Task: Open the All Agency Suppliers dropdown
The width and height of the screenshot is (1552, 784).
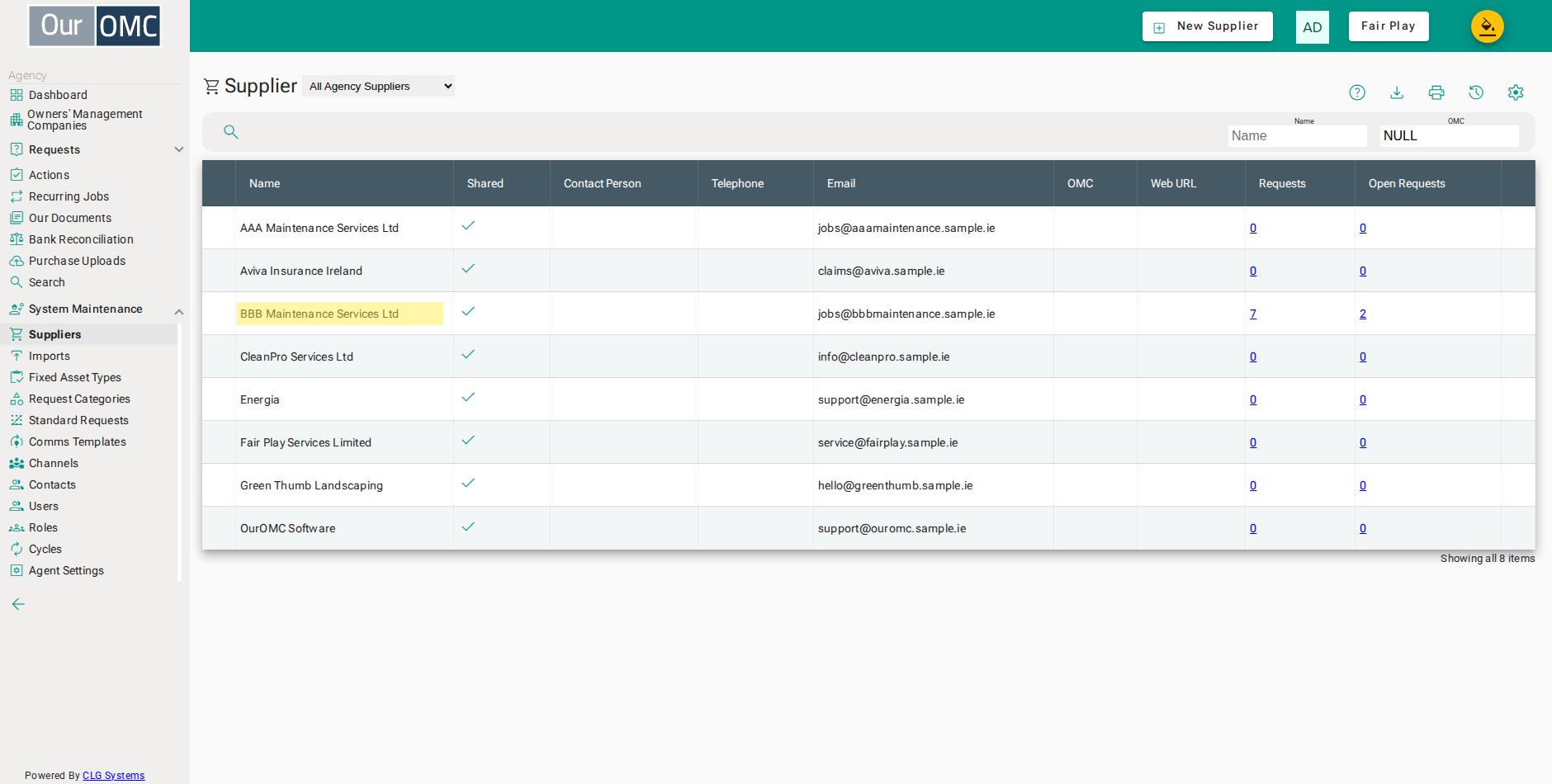Action: tap(379, 86)
